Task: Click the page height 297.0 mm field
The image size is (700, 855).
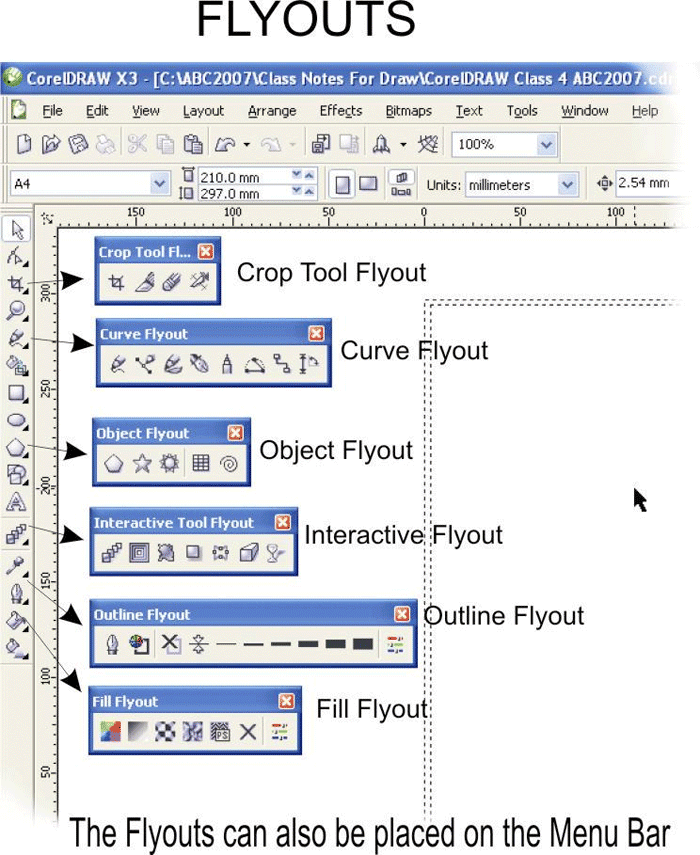Action: pos(245,193)
